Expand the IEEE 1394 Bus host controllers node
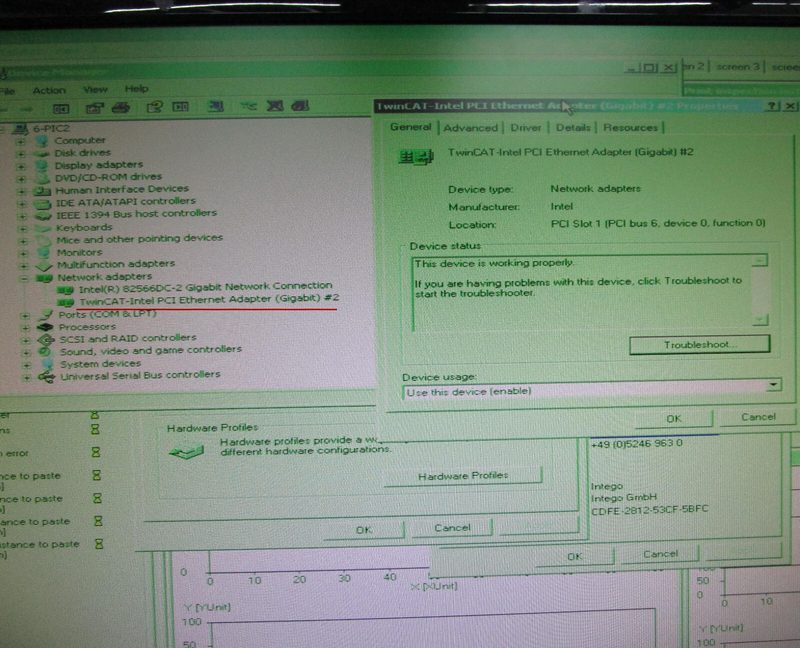 coord(22,216)
